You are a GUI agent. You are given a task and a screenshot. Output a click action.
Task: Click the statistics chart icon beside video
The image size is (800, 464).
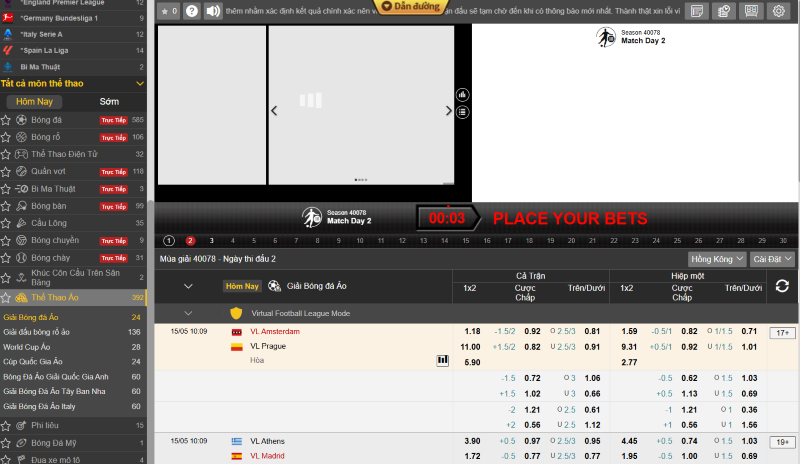coord(462,95)
